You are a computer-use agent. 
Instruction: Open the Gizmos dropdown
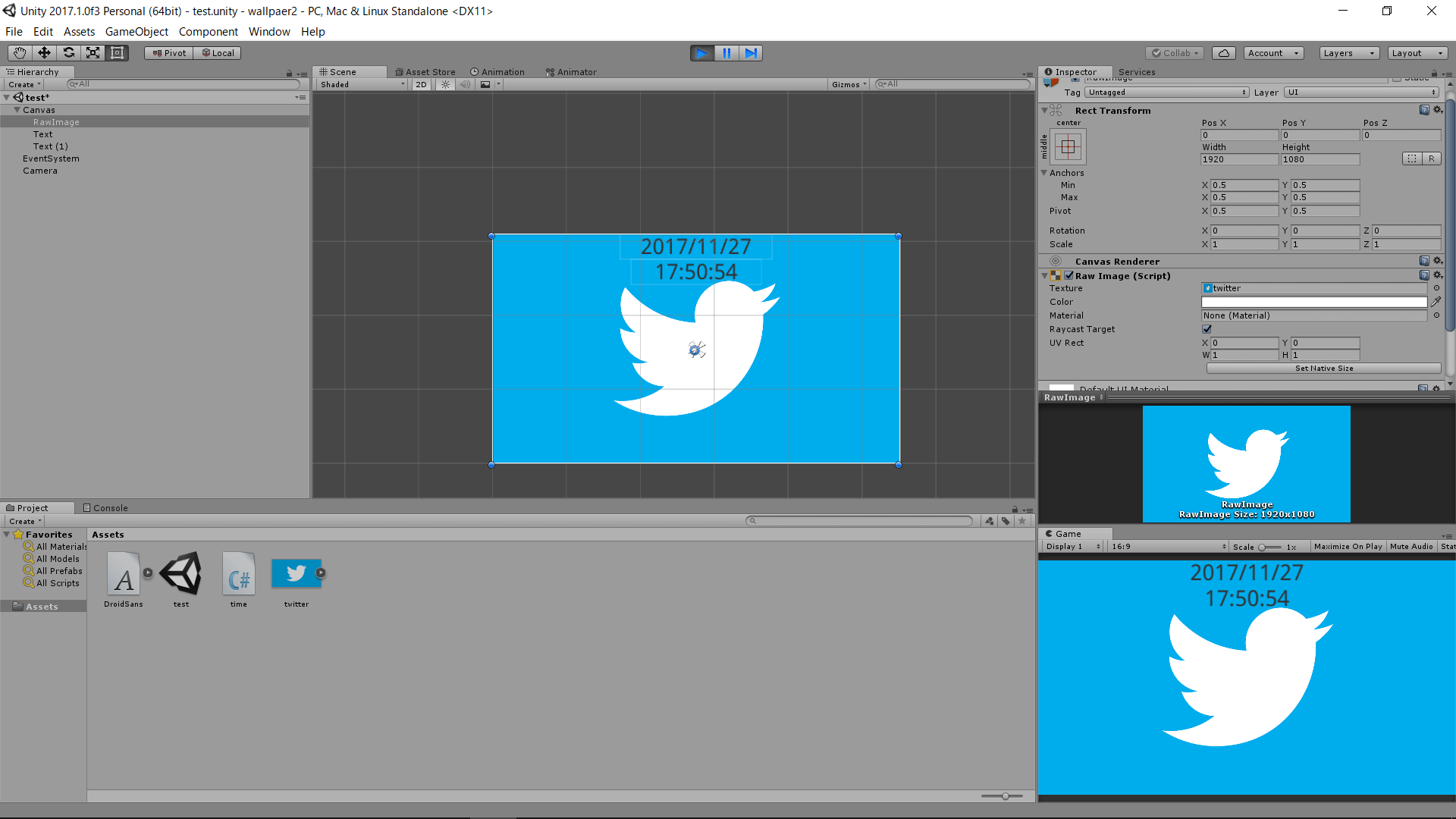click(x=849, y=85)
